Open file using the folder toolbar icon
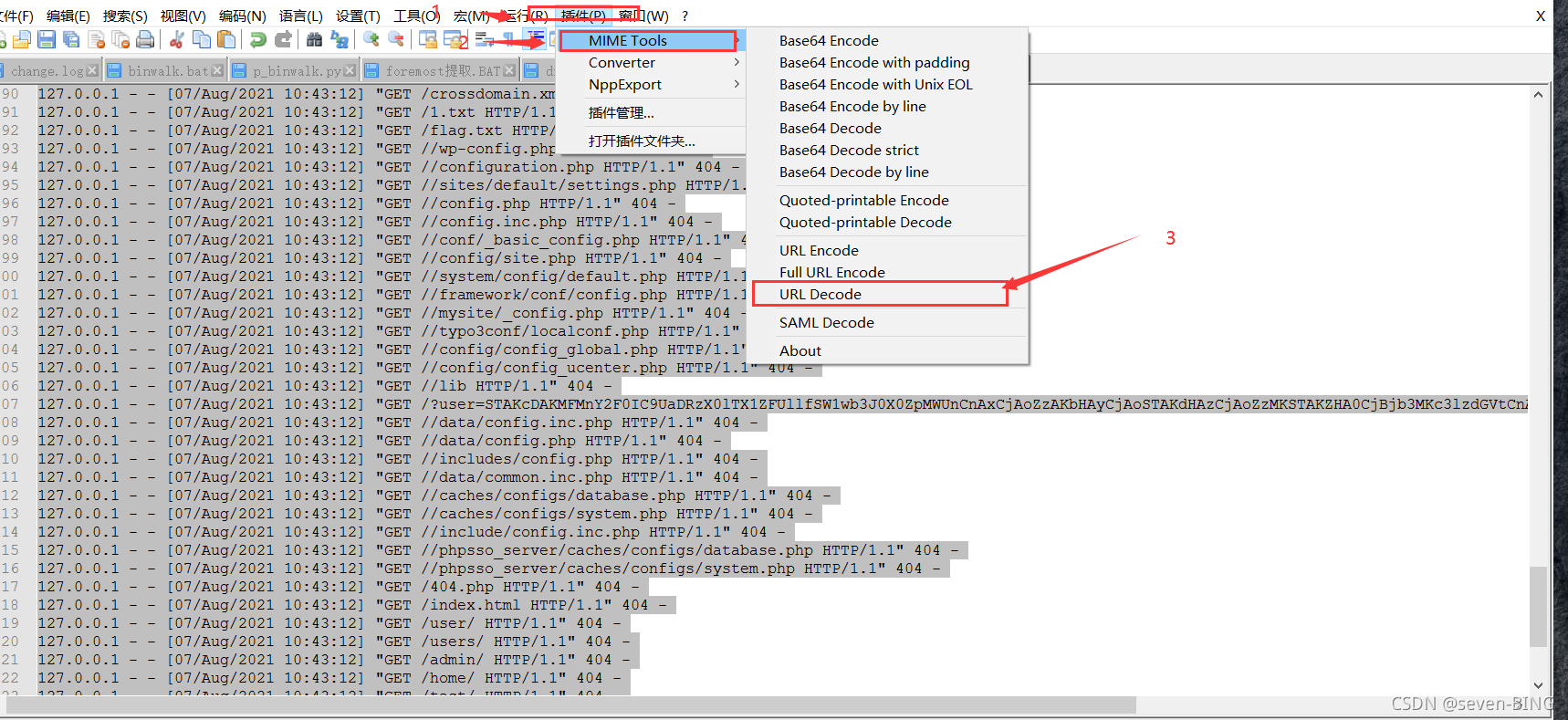 [22, 39]
